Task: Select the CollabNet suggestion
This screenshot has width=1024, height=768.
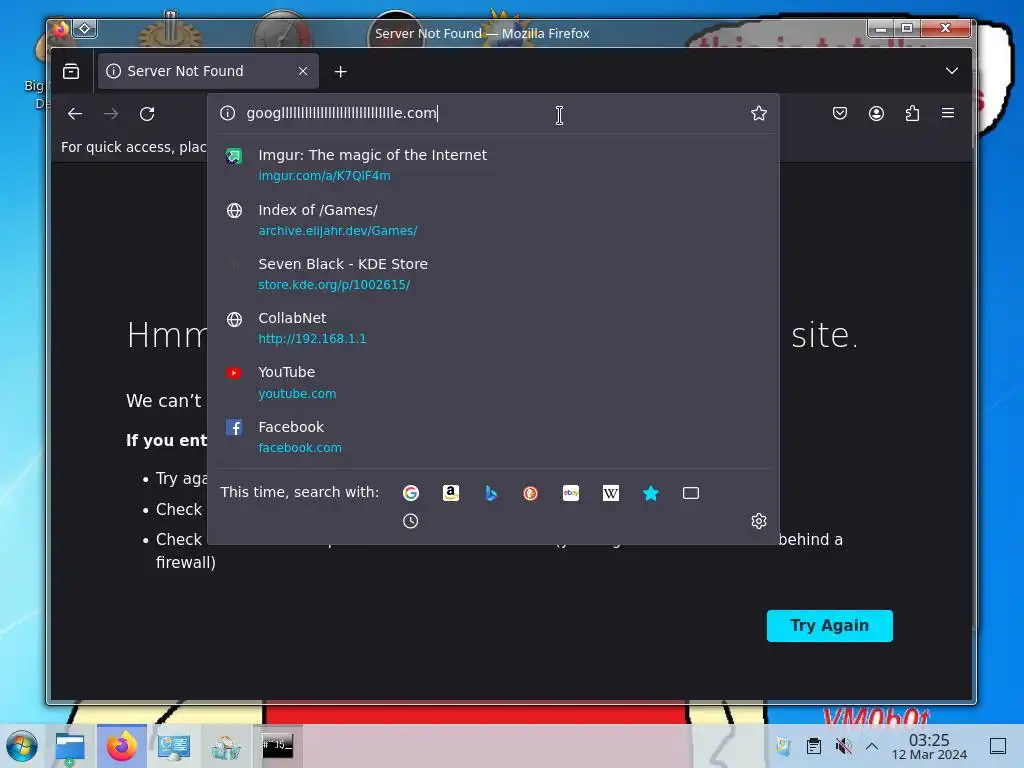Action: tap(493, 328)
